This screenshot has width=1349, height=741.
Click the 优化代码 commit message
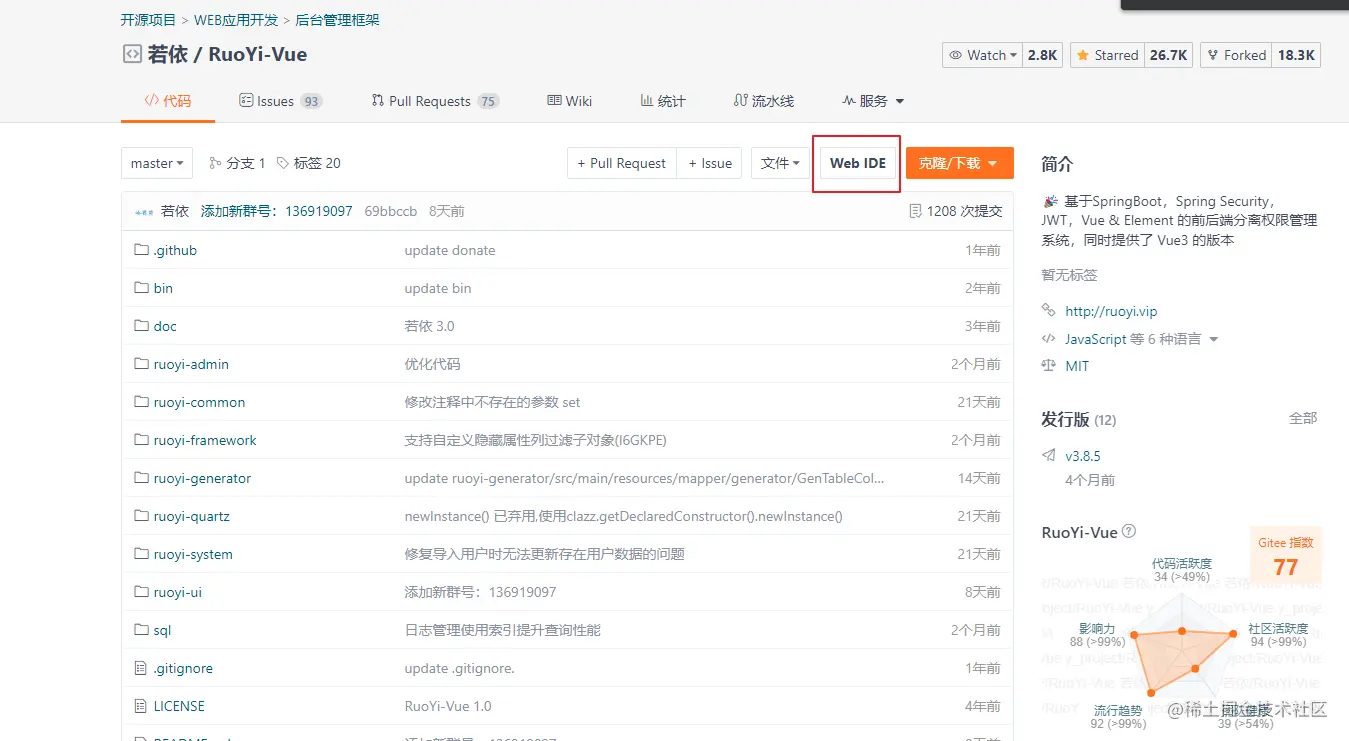click(x=433, y=364)
